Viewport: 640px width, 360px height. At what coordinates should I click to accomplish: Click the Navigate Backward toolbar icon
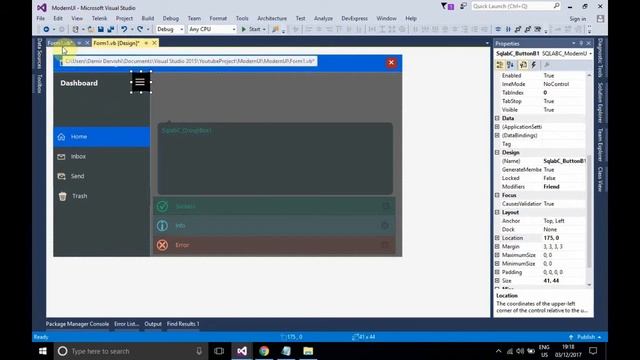pos(46,29)
